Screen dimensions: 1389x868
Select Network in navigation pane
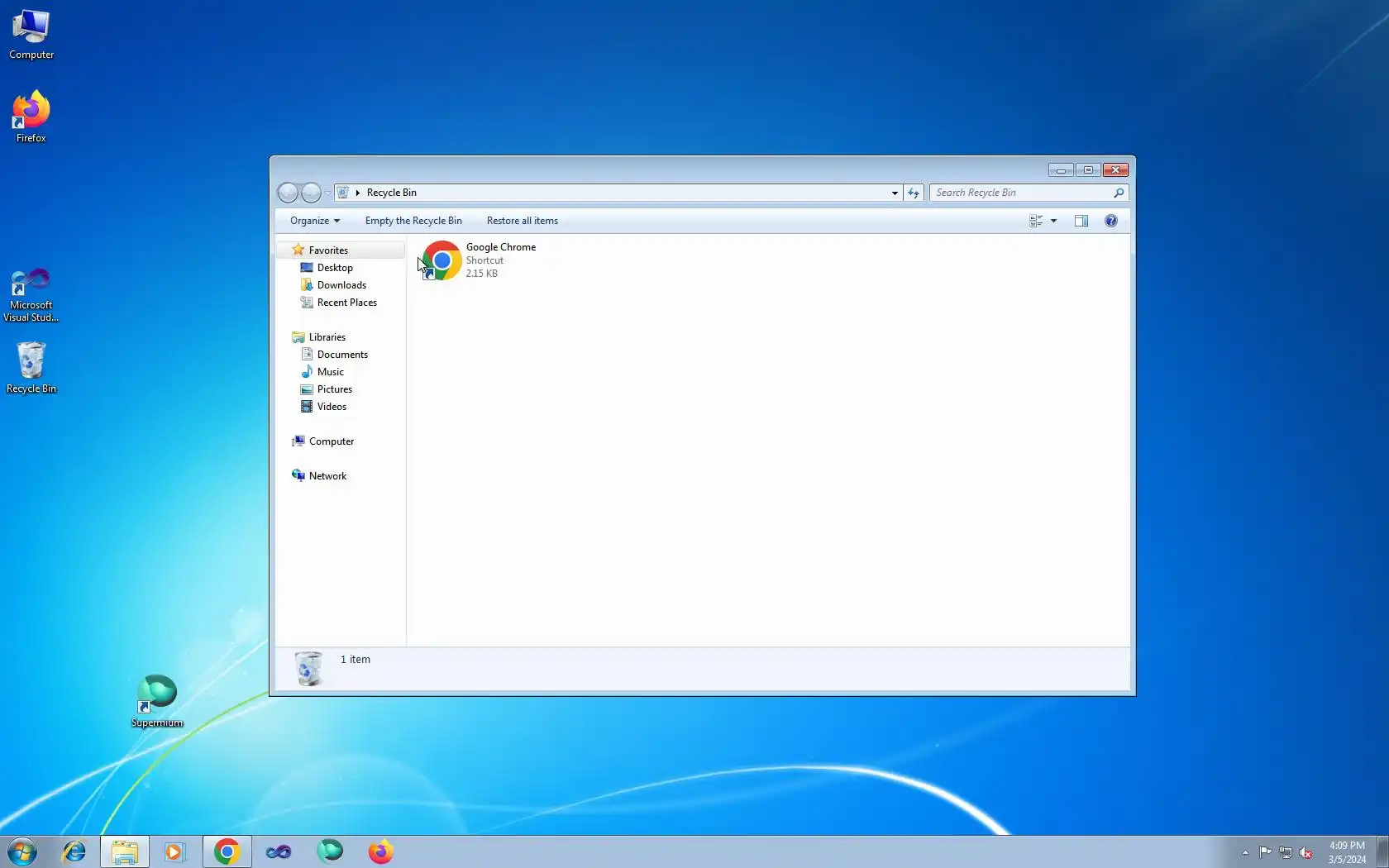[x=327, y=475]
